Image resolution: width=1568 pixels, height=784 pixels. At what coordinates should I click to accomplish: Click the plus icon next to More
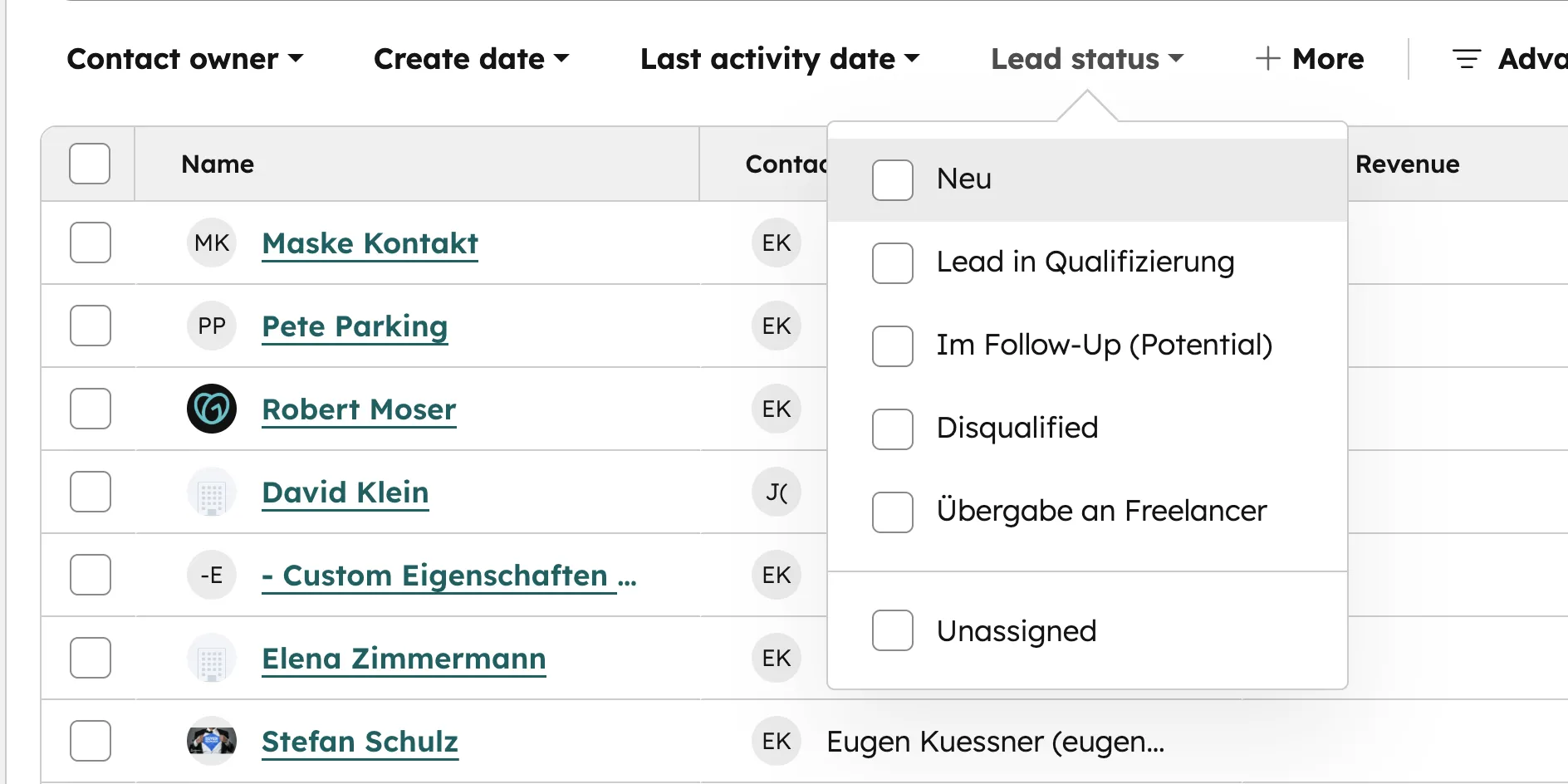1268,58
